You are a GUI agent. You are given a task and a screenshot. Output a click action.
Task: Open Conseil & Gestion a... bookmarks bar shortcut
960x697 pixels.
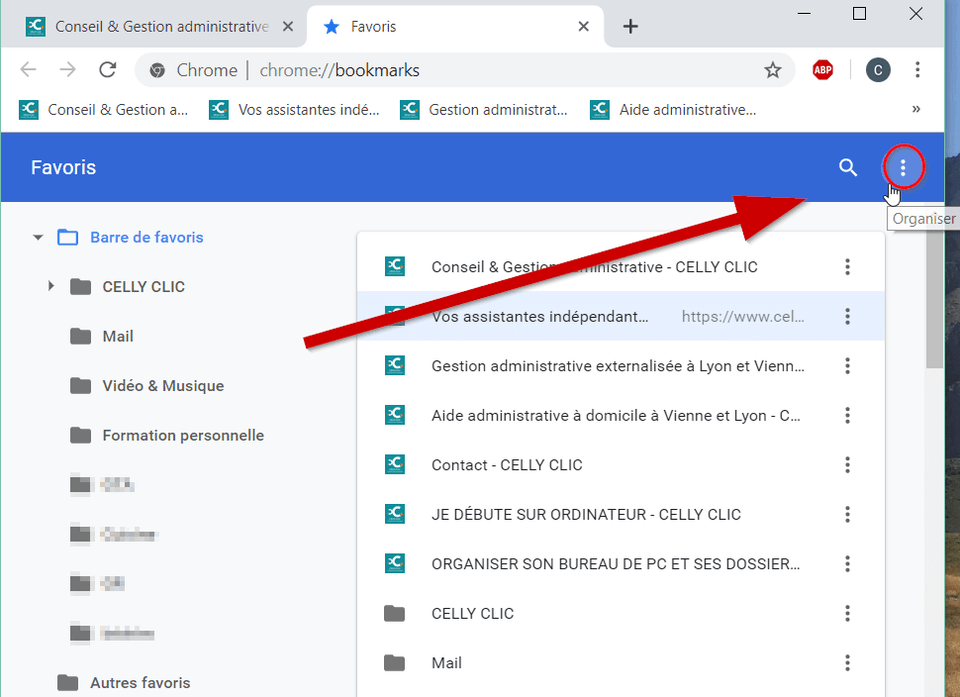104,110
